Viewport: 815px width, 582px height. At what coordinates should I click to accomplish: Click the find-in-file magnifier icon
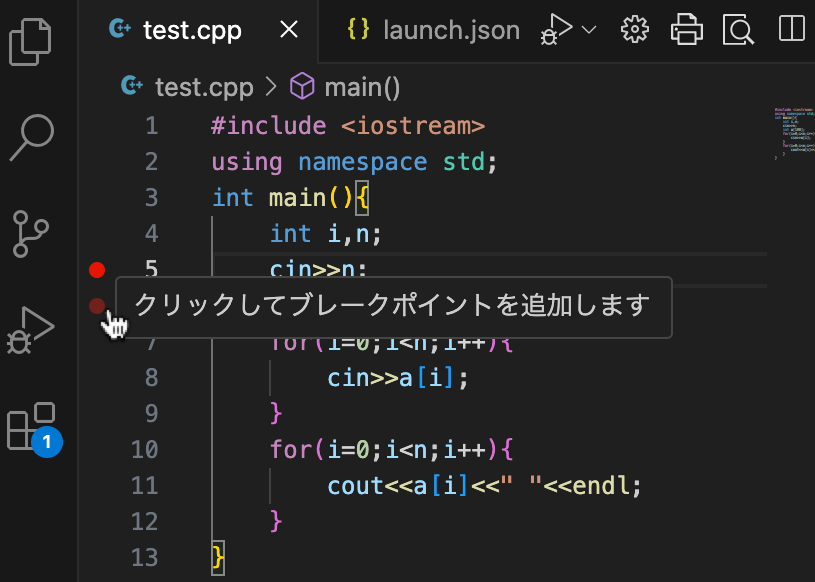pos(739,30)
